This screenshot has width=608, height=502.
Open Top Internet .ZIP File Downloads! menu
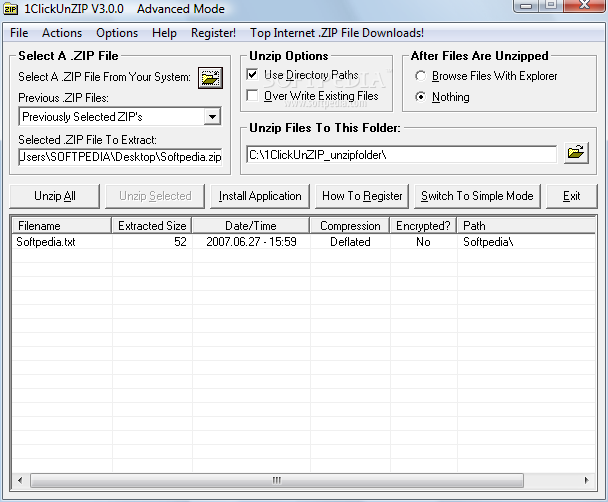337,33
